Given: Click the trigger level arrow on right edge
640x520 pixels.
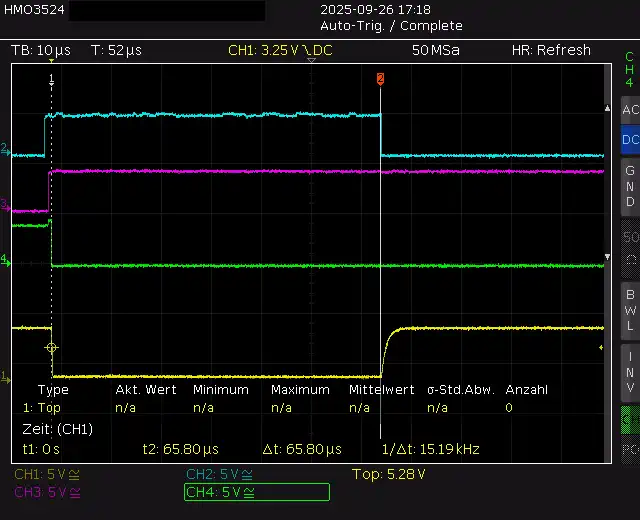Looking at the screenshot, I should click(601, 348).
